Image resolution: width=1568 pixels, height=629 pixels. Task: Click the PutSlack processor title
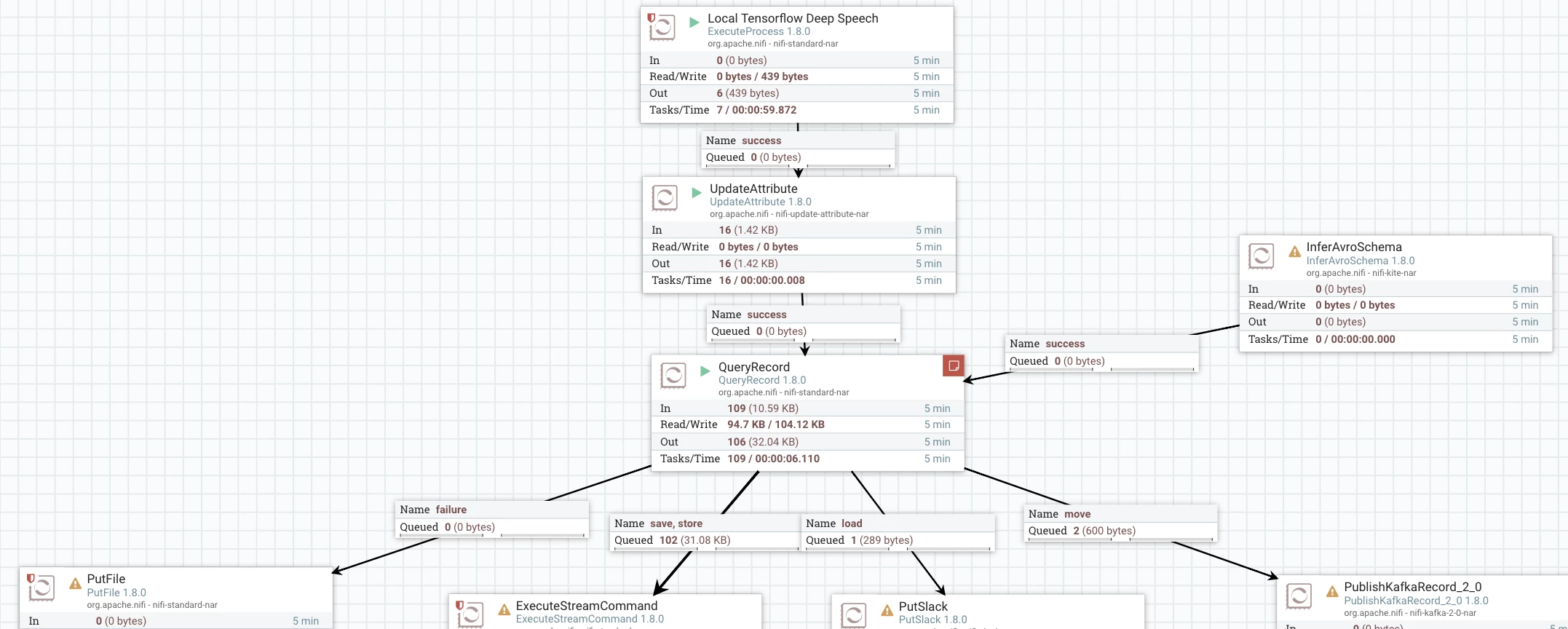coord(923,606)
